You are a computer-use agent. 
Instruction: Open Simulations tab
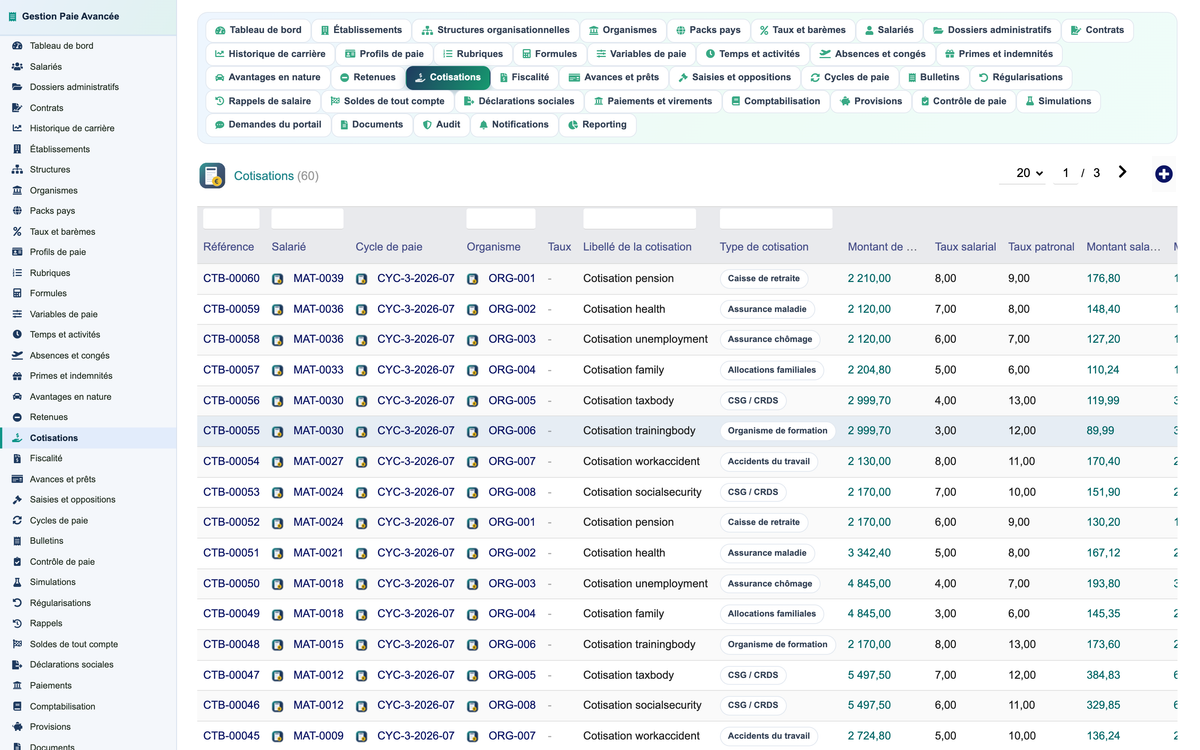pos(1058,101)
